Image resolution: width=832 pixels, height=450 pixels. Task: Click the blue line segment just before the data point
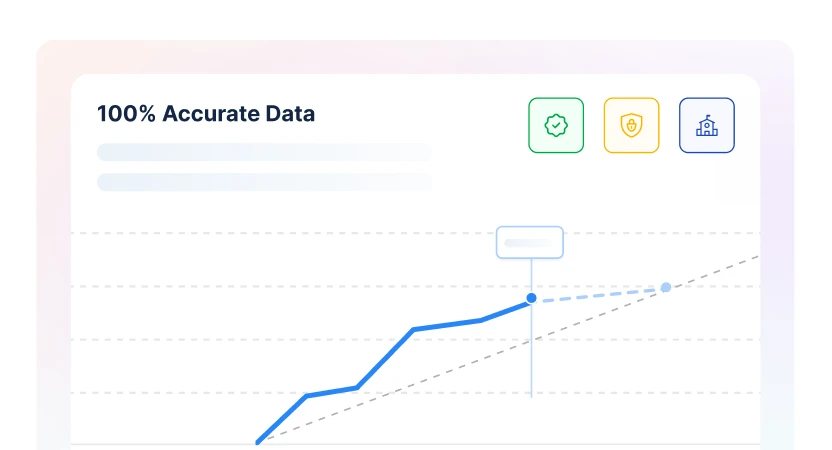point(506,310)
